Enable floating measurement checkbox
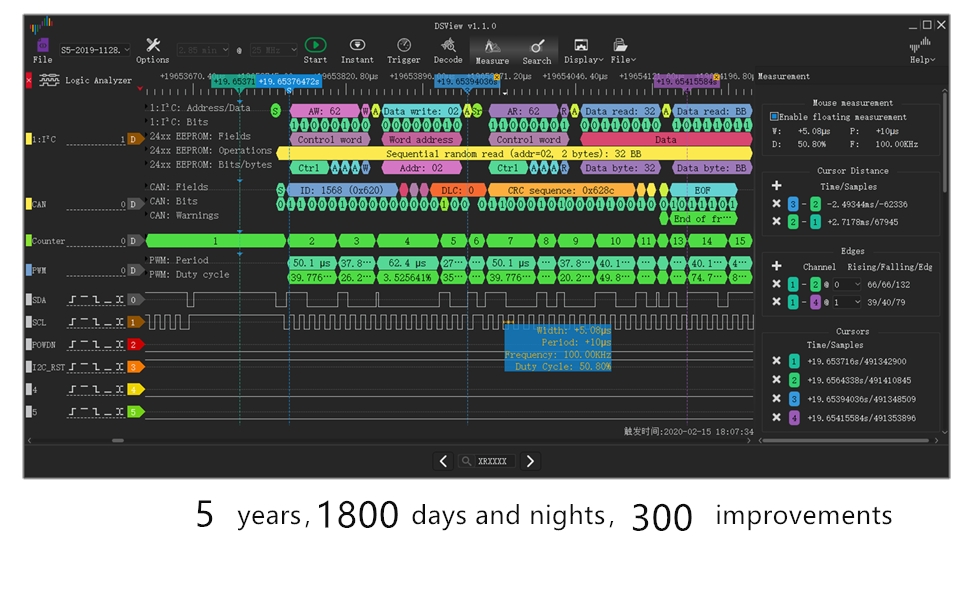 pos(774,117)
